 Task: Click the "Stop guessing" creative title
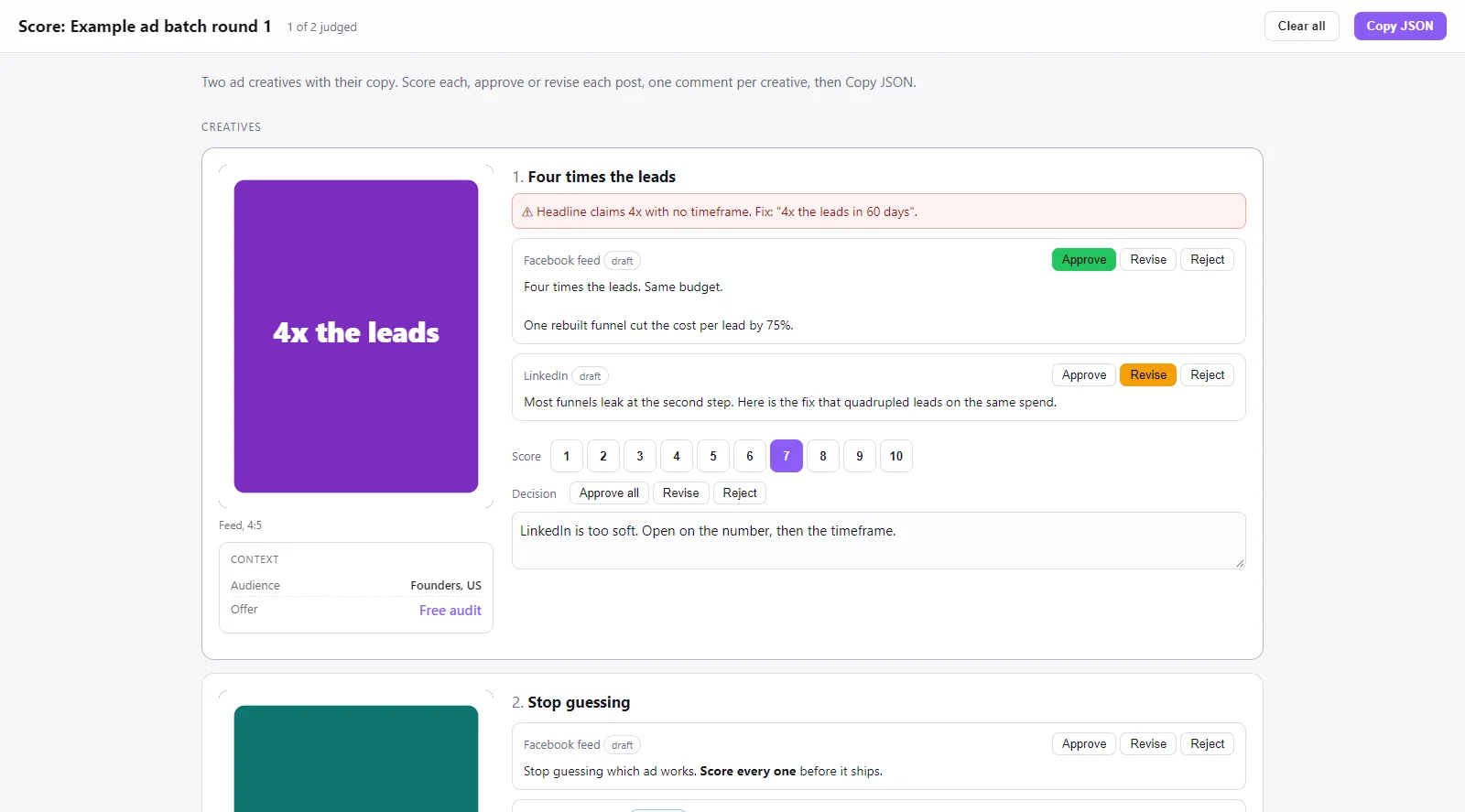(x=579, y=702)
